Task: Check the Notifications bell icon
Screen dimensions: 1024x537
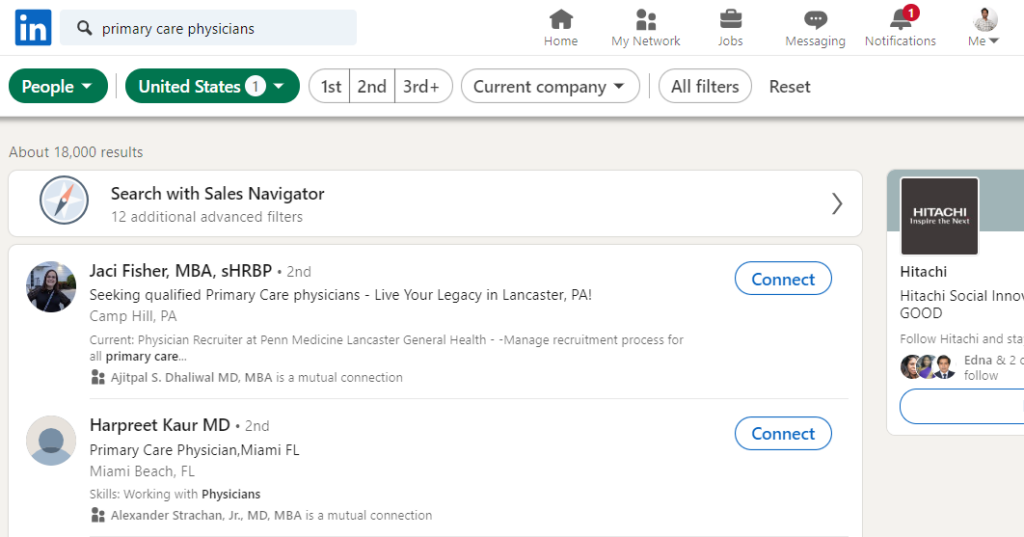Action: pyautogui.click(x=900, y=20)
